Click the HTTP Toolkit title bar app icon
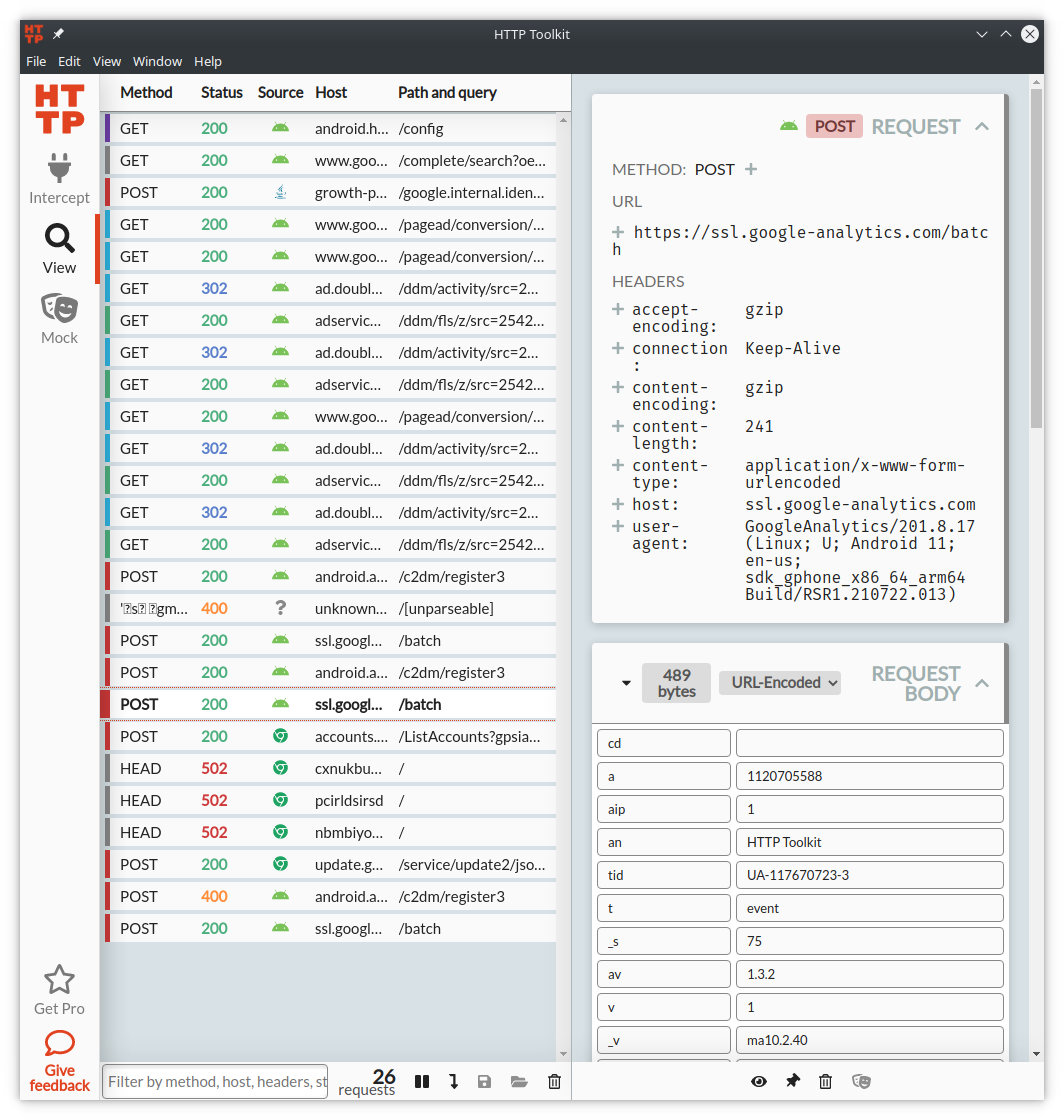 (34, 34)
